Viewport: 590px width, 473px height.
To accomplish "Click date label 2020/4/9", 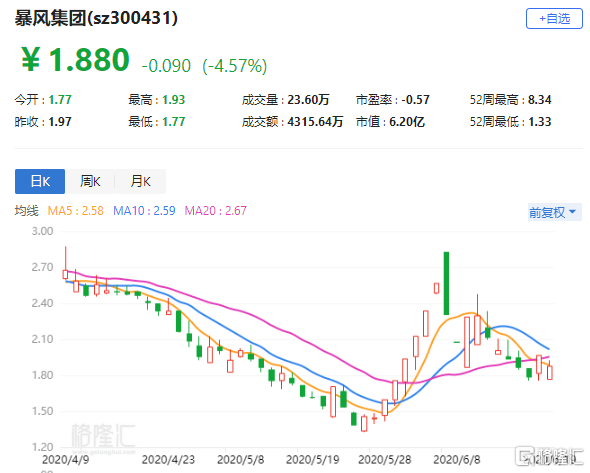I will (x=65, y=459).
